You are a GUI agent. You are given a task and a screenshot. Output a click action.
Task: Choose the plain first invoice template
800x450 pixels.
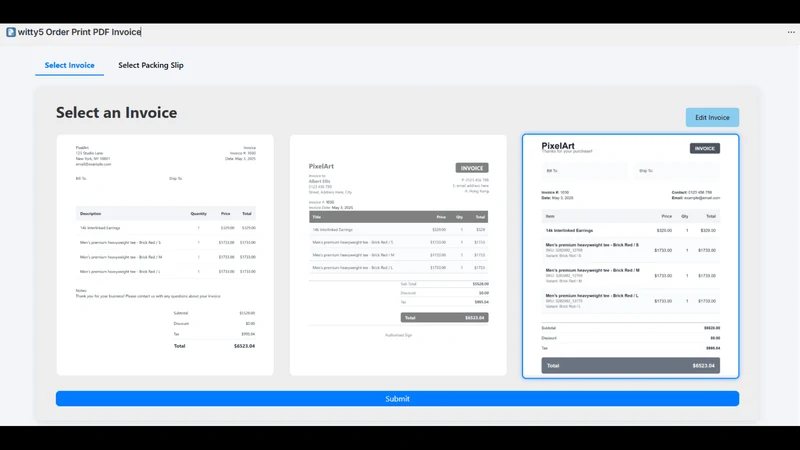click(165, 255)
